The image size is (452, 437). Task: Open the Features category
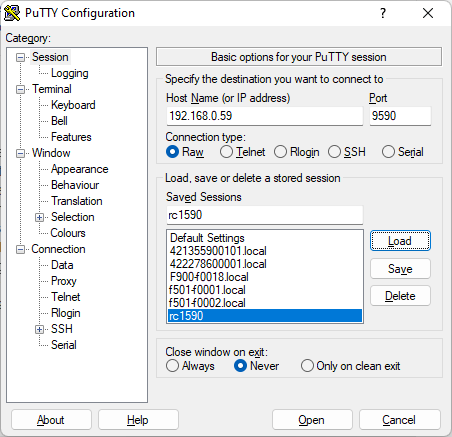point(71,137)
